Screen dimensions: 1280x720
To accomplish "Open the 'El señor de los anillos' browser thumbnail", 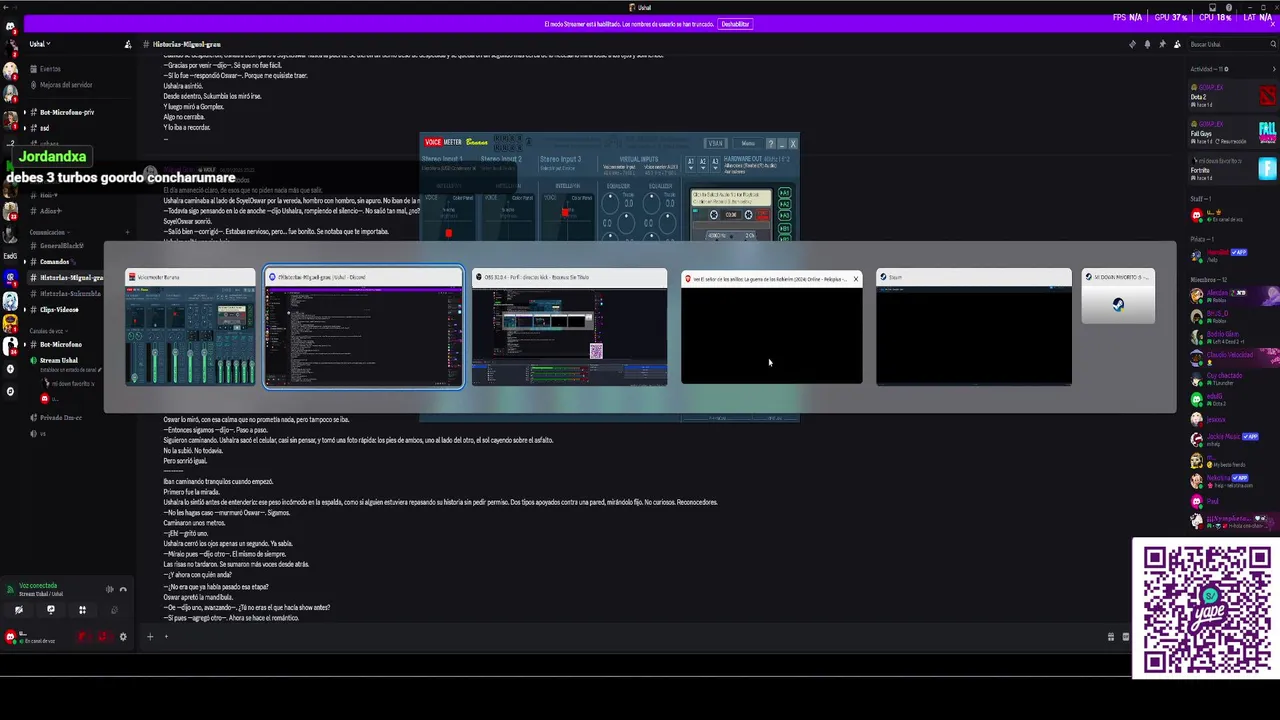I will tap(771, 327).
